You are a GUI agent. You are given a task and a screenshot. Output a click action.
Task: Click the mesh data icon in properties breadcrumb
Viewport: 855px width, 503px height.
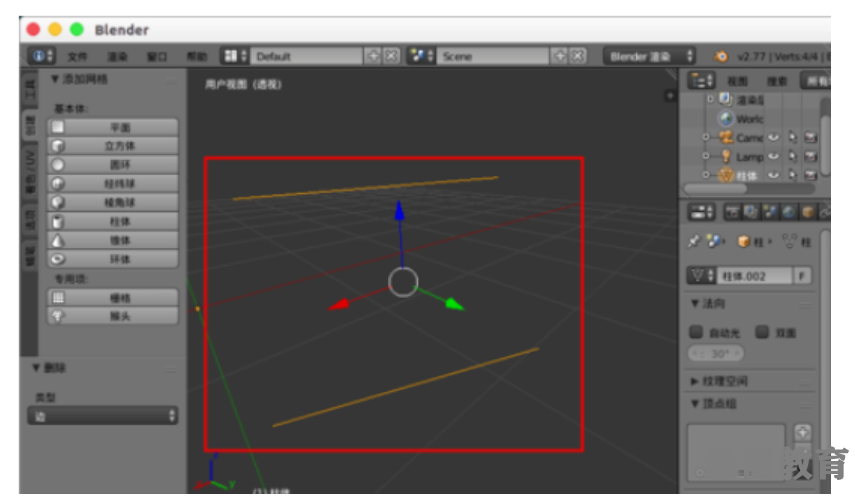tap(789, 241)
